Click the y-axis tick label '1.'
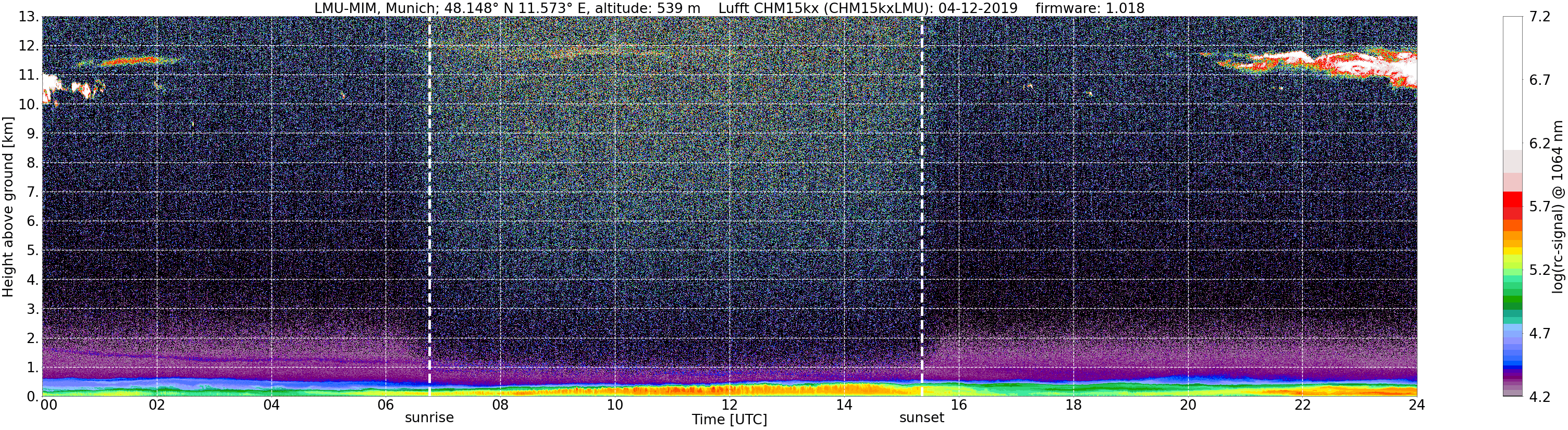Screen dimensions: 1568x430 click(33, 368)
